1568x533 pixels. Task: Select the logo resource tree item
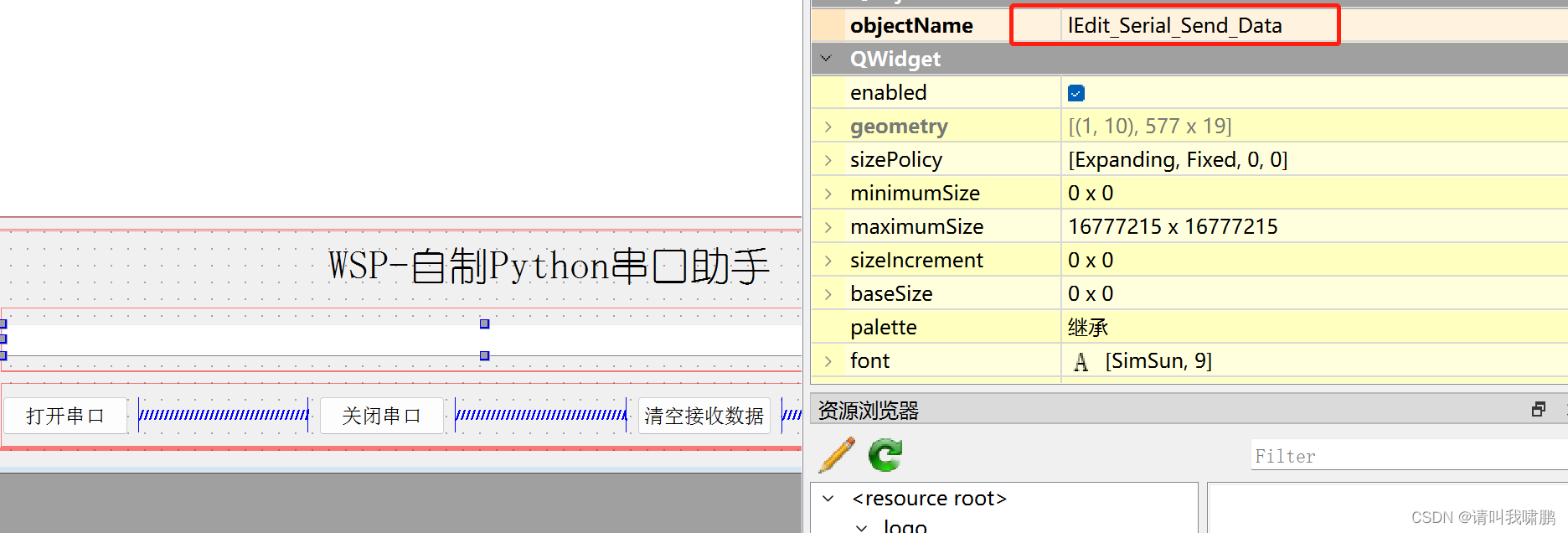tap(905, 526)
